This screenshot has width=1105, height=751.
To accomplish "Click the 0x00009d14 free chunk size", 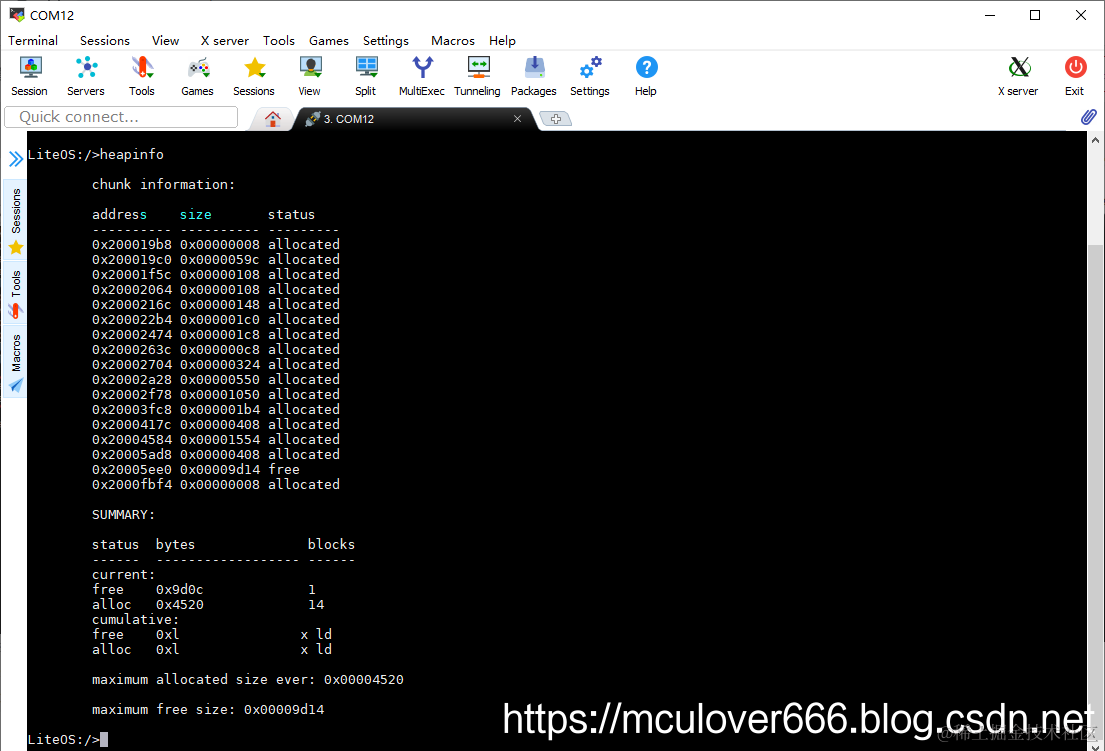I will pyautogui.click(x=220, y=469).
